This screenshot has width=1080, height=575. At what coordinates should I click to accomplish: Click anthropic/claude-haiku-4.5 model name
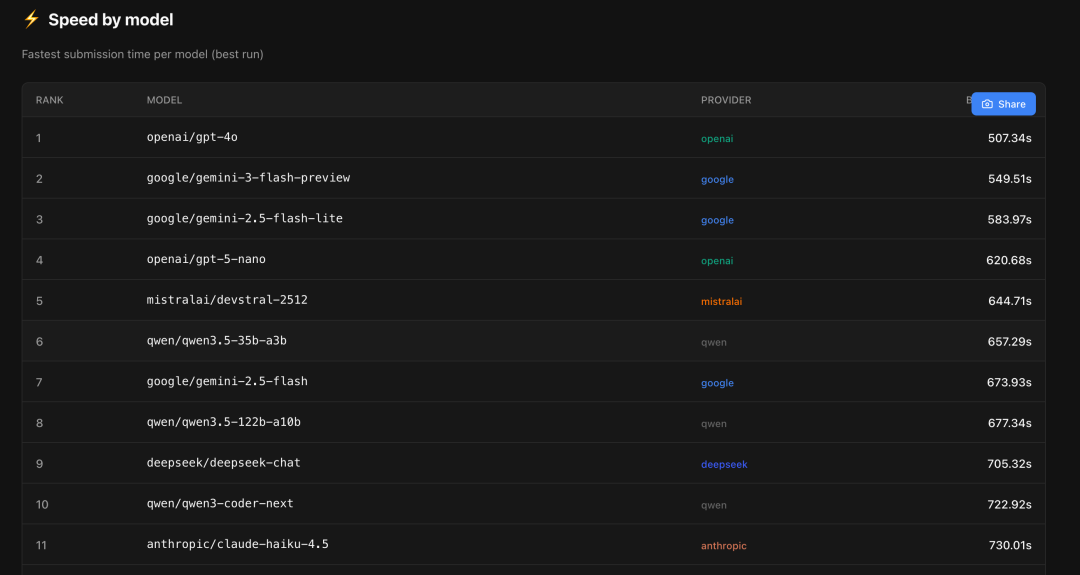[x=237, y=545]
